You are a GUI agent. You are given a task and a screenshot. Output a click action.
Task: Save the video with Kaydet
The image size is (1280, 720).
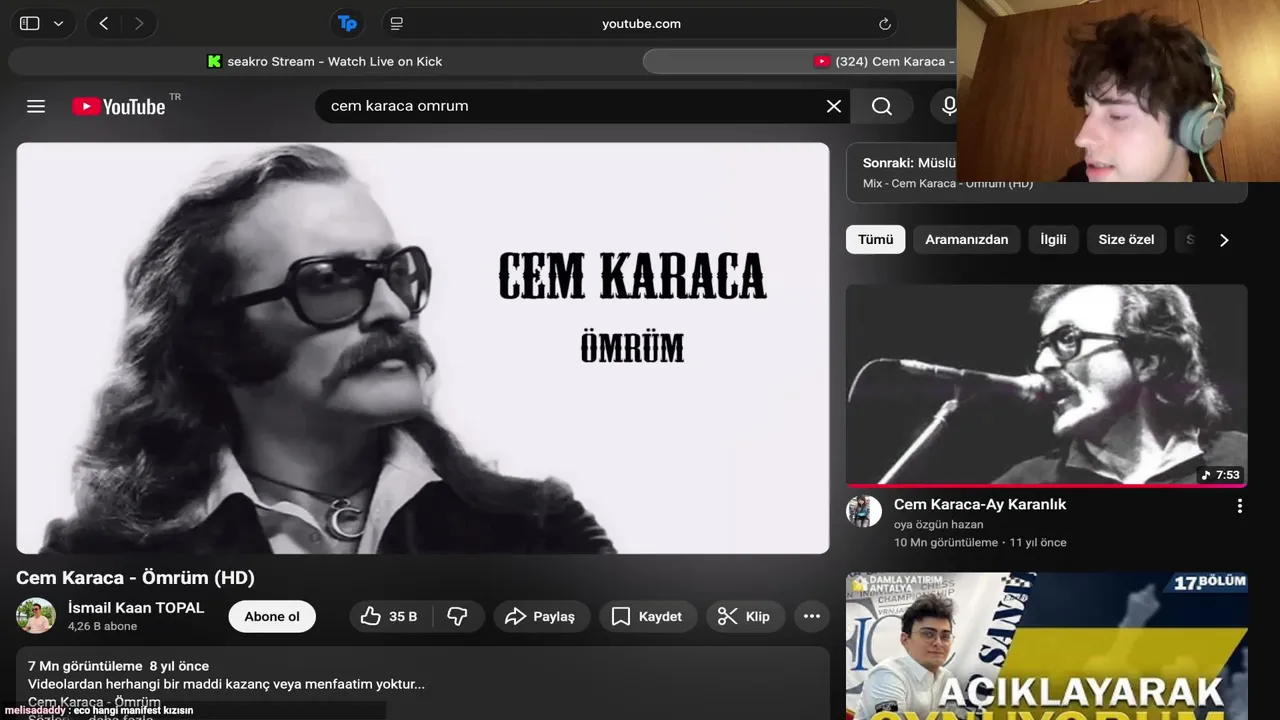tap(647, 616)
